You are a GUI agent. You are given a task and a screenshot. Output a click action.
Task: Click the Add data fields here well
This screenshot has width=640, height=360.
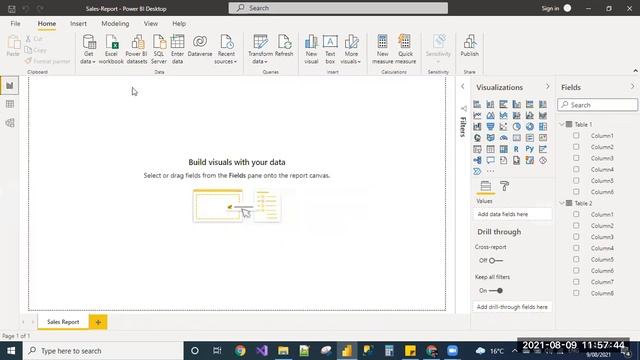[x=513, y=214]
